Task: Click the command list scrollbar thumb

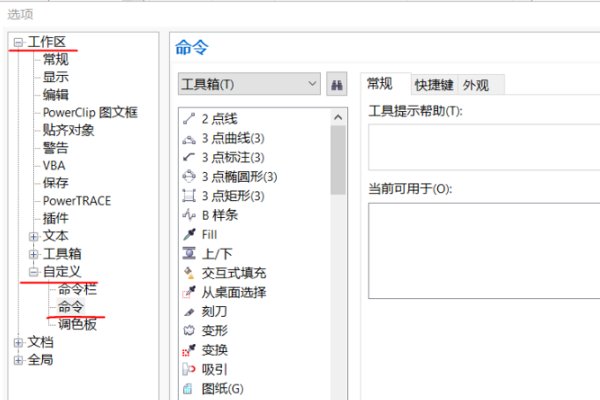Action: pyautogui.click(x=338, y=160)
